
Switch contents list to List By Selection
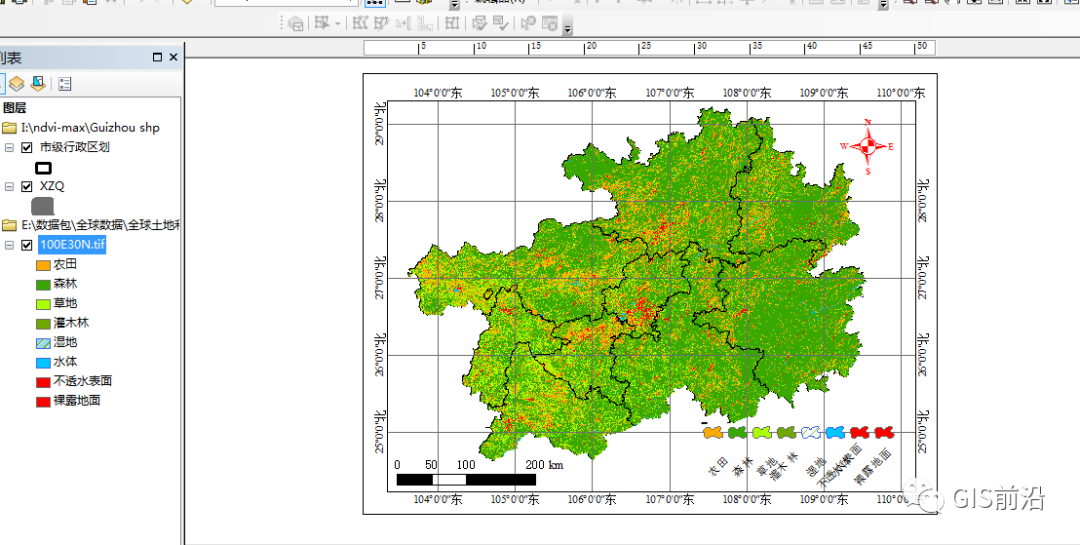pos(38,84)
